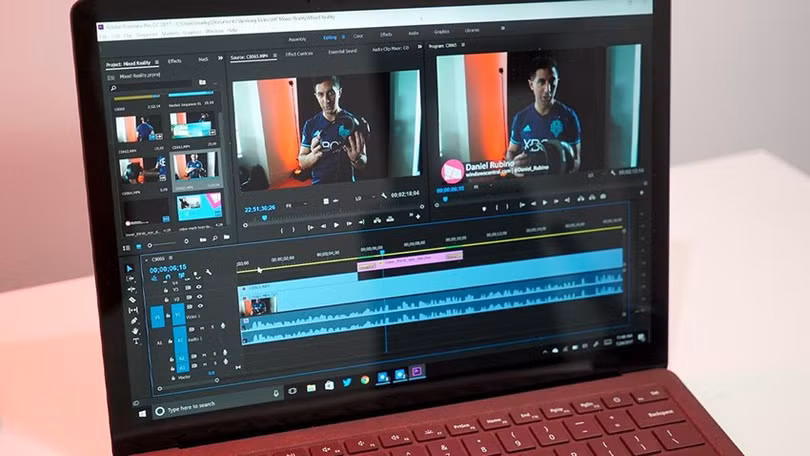The width and height of the screenshot is (810, 456).
Task: Select the Track Select Forward tool
Action: coord(130,279)
